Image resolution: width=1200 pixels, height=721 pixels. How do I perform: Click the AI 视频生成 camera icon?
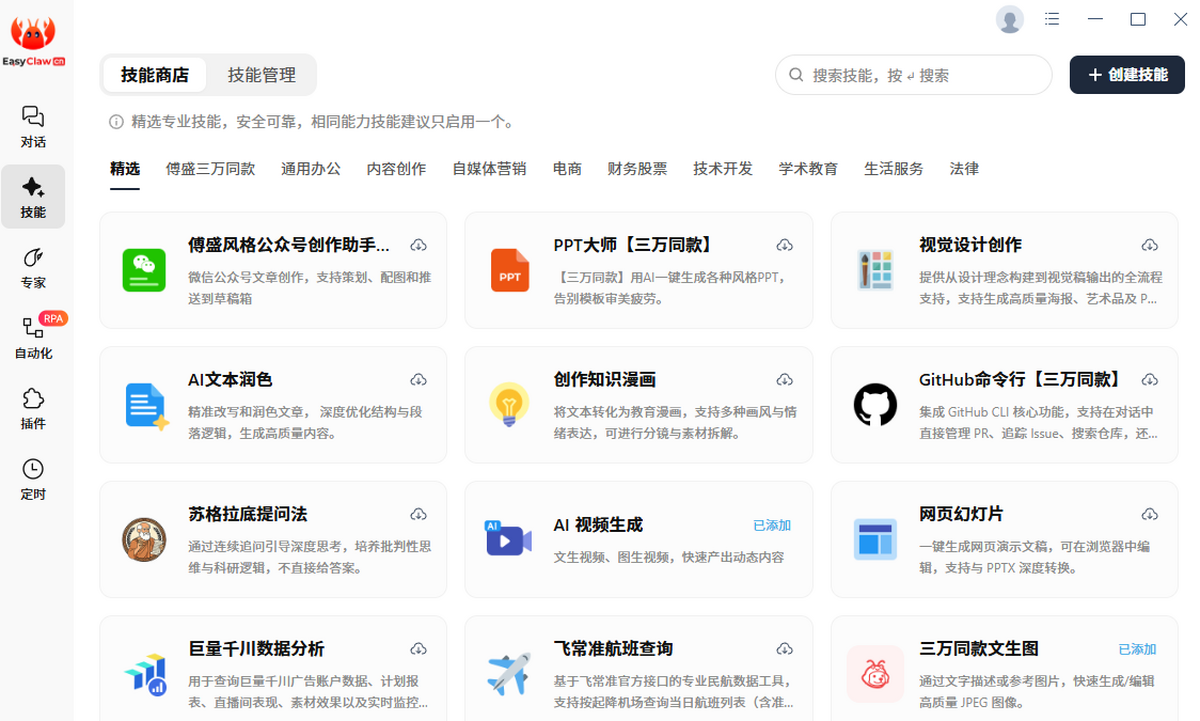508,539
